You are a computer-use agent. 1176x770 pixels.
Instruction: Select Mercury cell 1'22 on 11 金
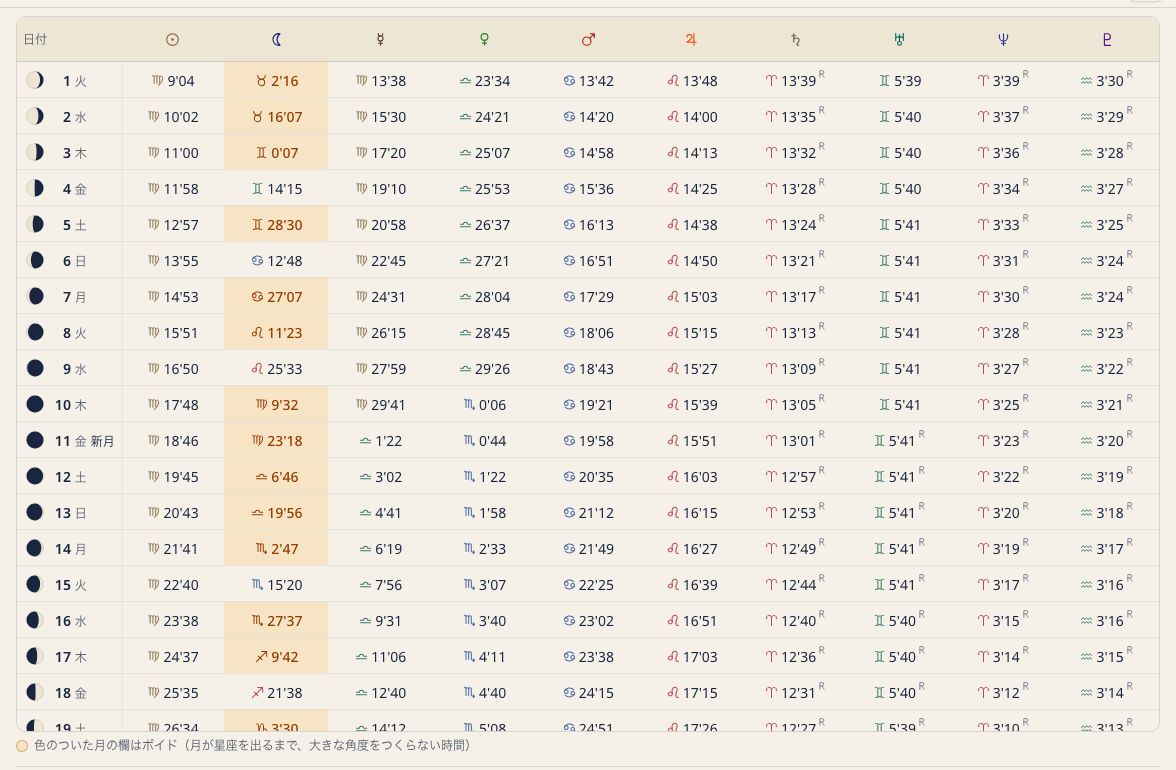tap(380, 441)
